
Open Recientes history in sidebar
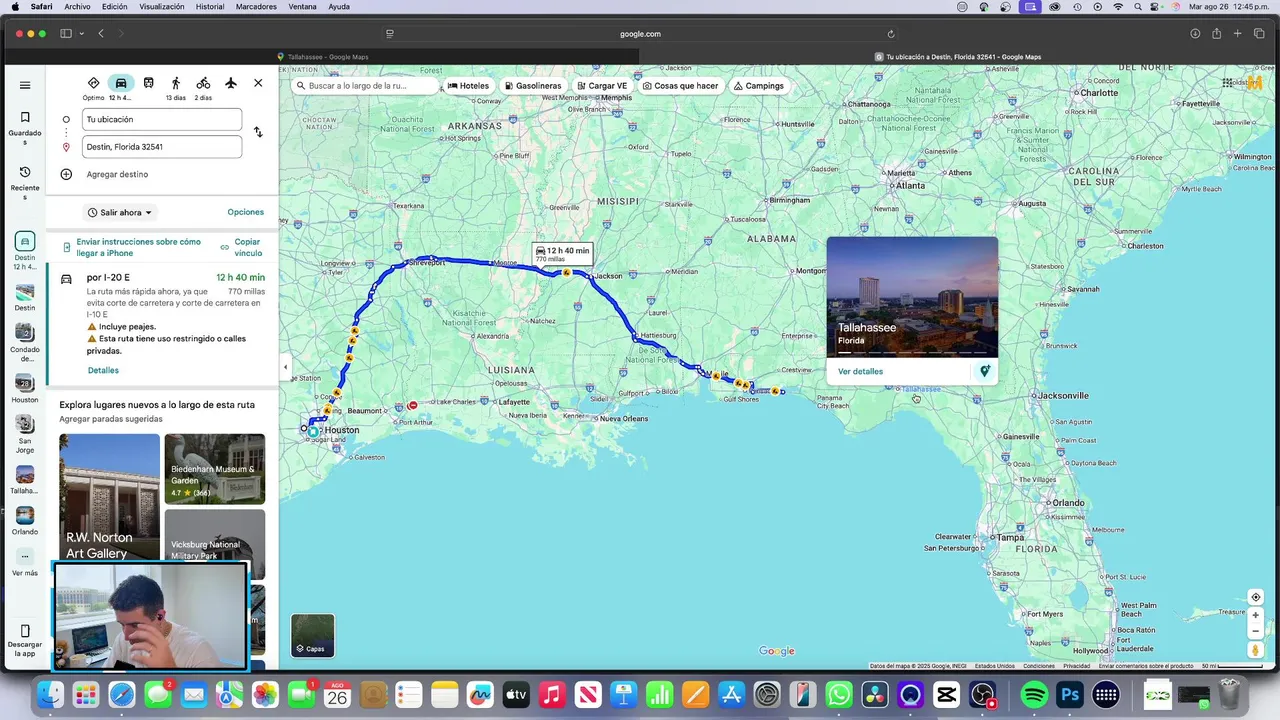coord(25,180)
